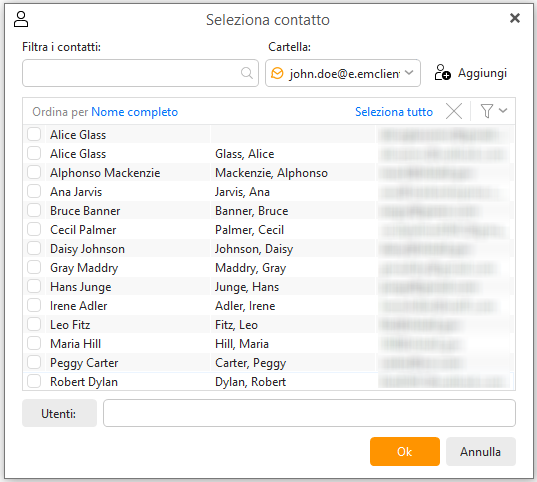Enable the checkbox next to Leo Fitz
Viewport: 537px width, 482px height.
[34, 324]
